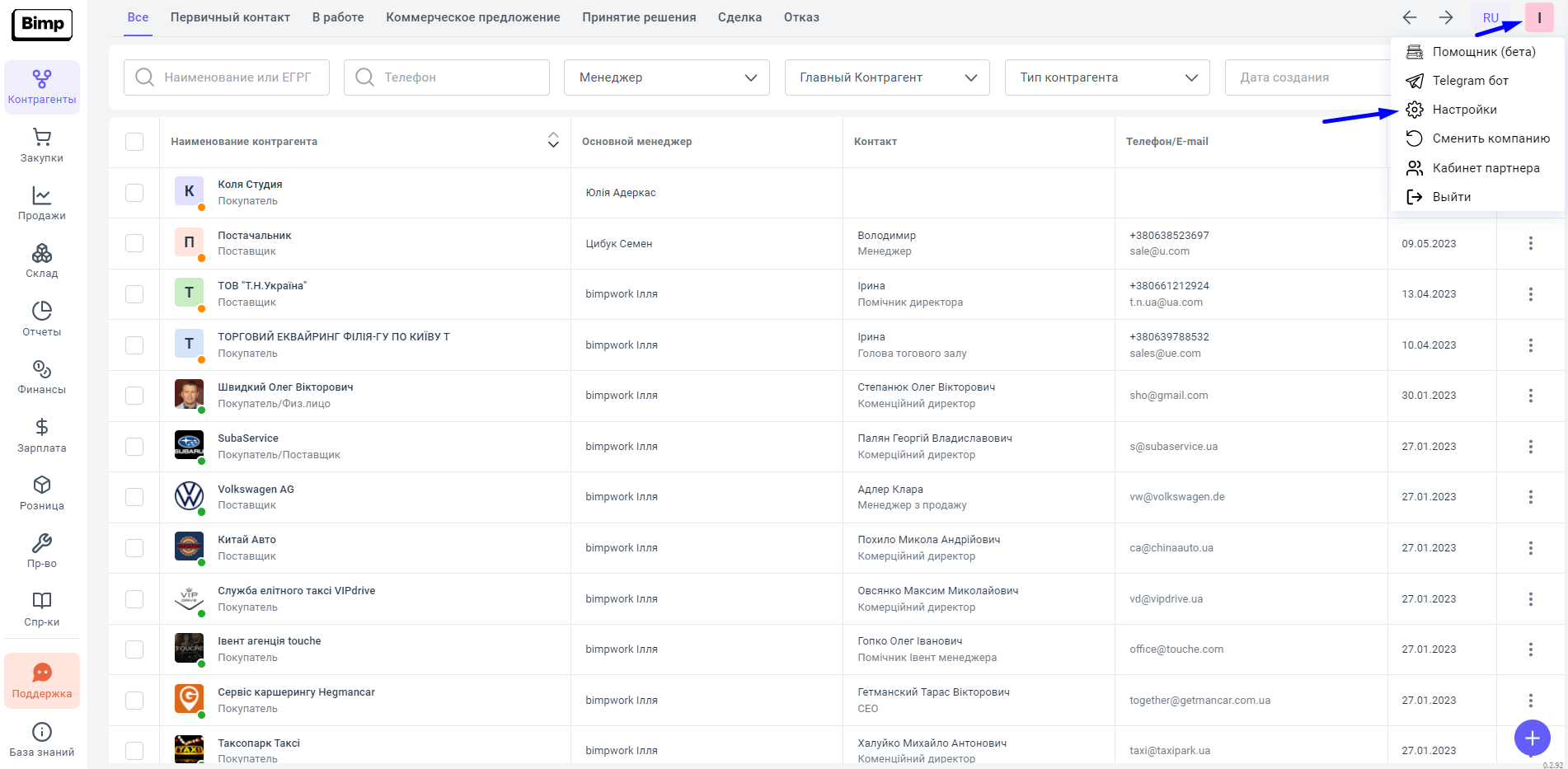
Task: Open Финансы from the sidebar
Action: pyautogui.click(x=41, y=377)
